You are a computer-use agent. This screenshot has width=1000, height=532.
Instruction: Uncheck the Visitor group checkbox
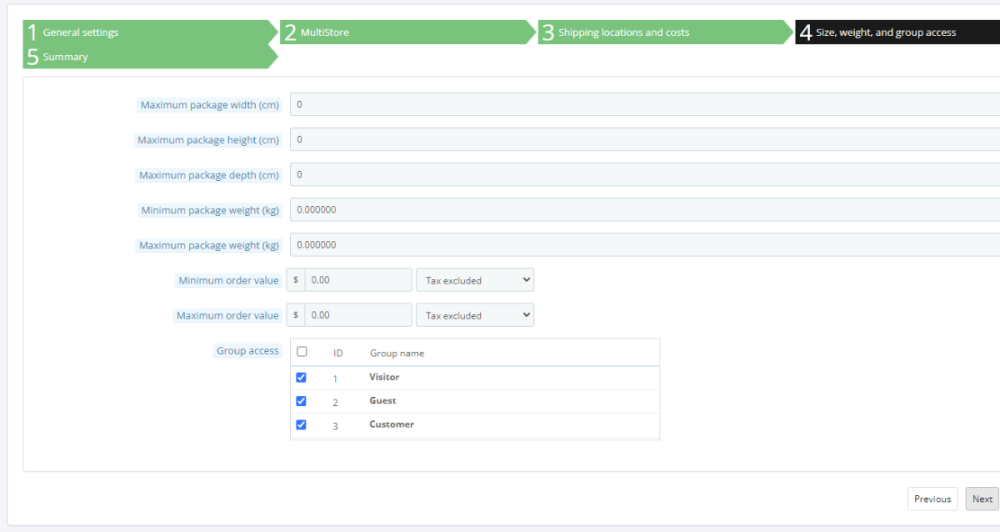[x=302, y=378]
